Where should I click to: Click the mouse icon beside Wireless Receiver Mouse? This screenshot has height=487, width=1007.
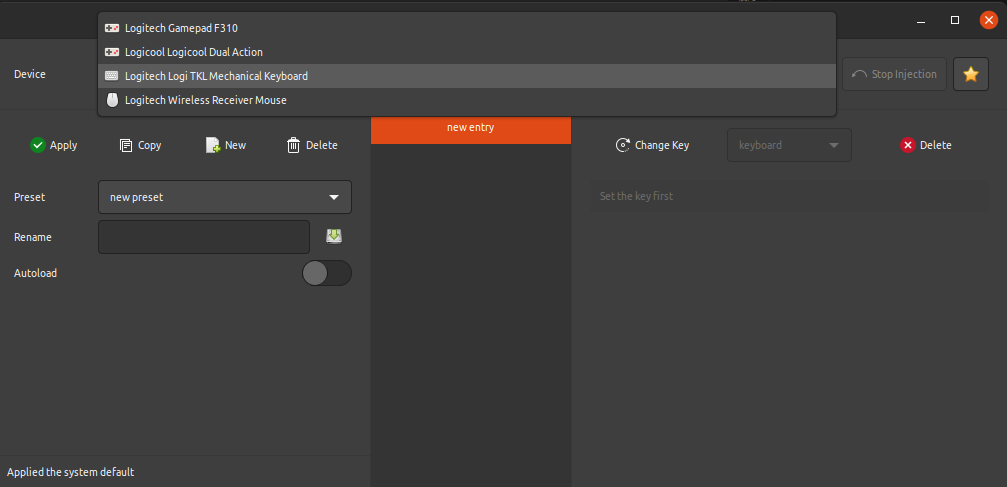coord(112,100)
